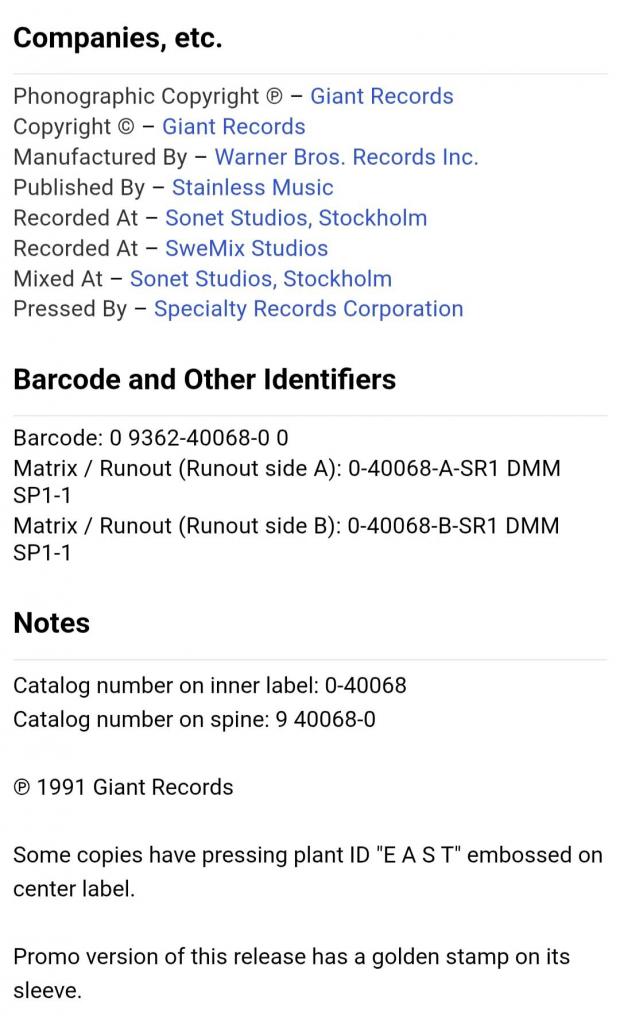The height and width of the screenshot is (1024, 620).
Task: Visit the SweMix Studios link
Action: click(246, 248)
